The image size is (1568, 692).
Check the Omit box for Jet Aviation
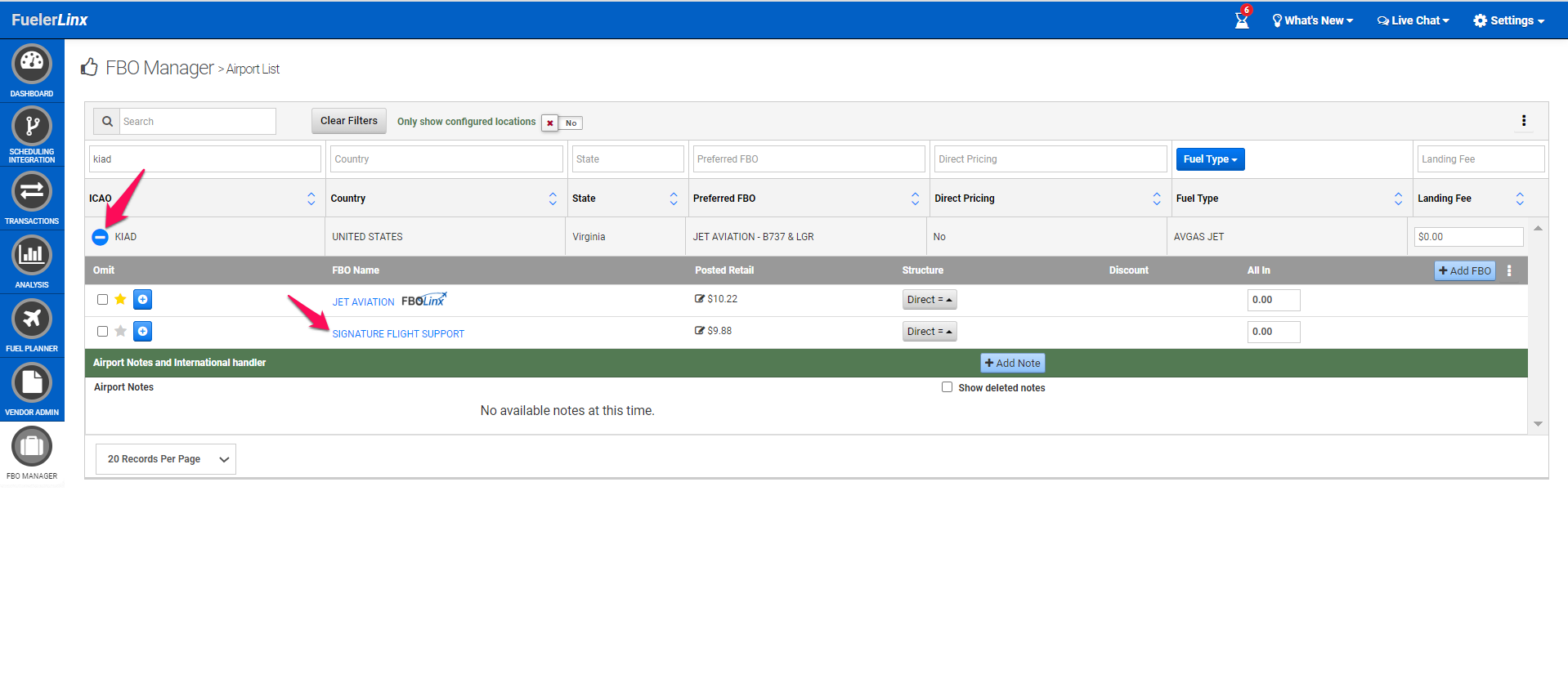pyautogui.click(x=102, y=300)
